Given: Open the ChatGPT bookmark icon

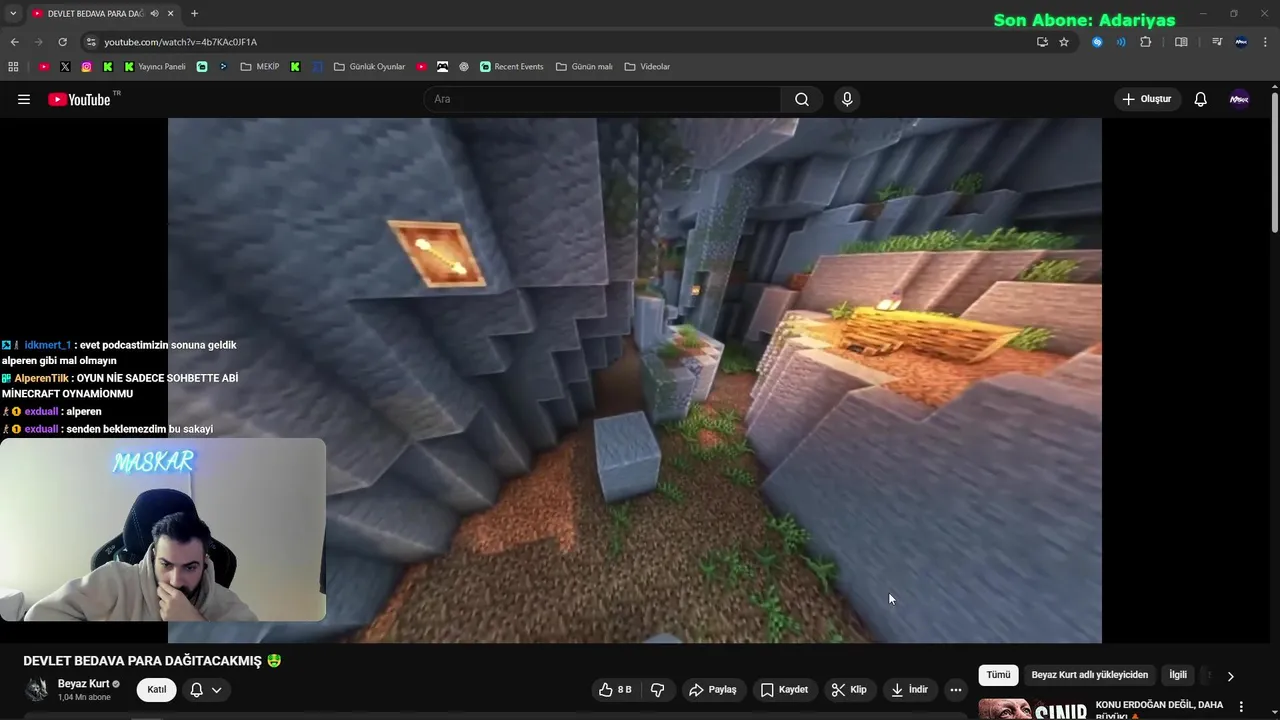Looking at the screenshot, I should coord(464,66).
